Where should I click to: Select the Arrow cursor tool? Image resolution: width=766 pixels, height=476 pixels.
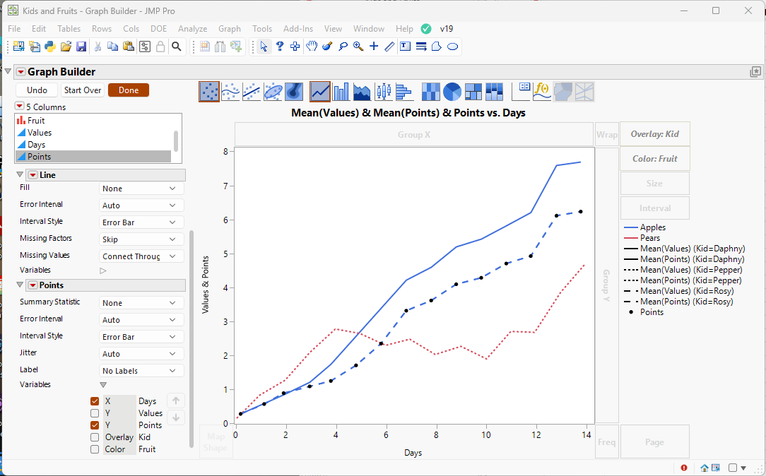(264, 46)
